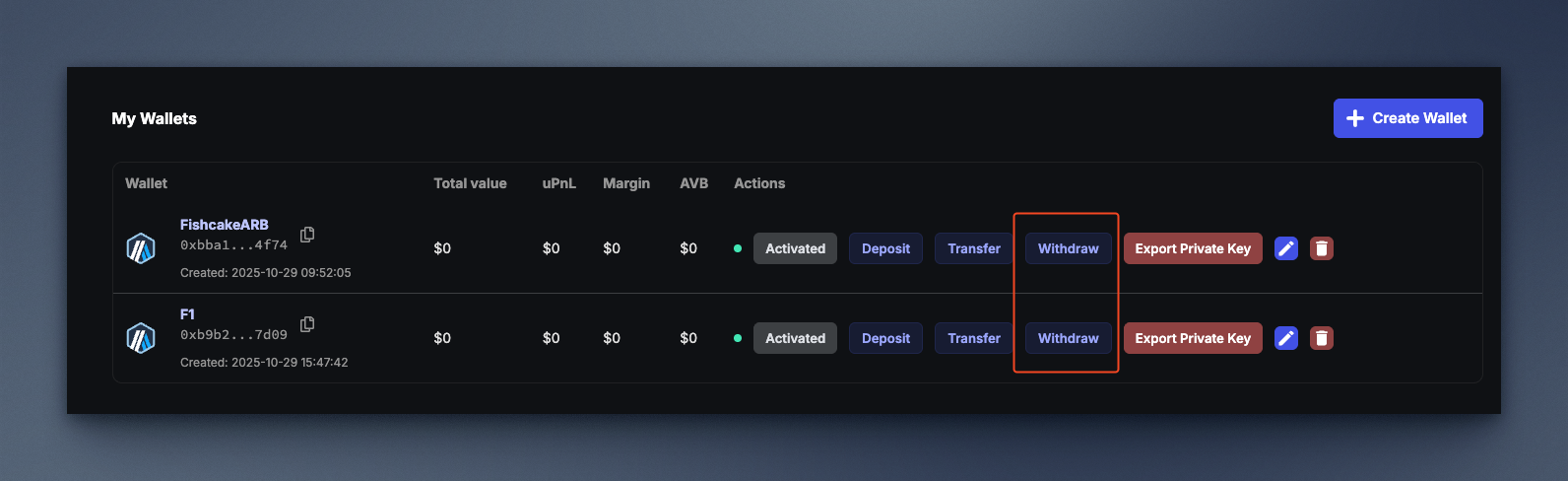Transfer from the F1 wallet
The width and height of the screenshot is (1568, 481).
(973, 338)
